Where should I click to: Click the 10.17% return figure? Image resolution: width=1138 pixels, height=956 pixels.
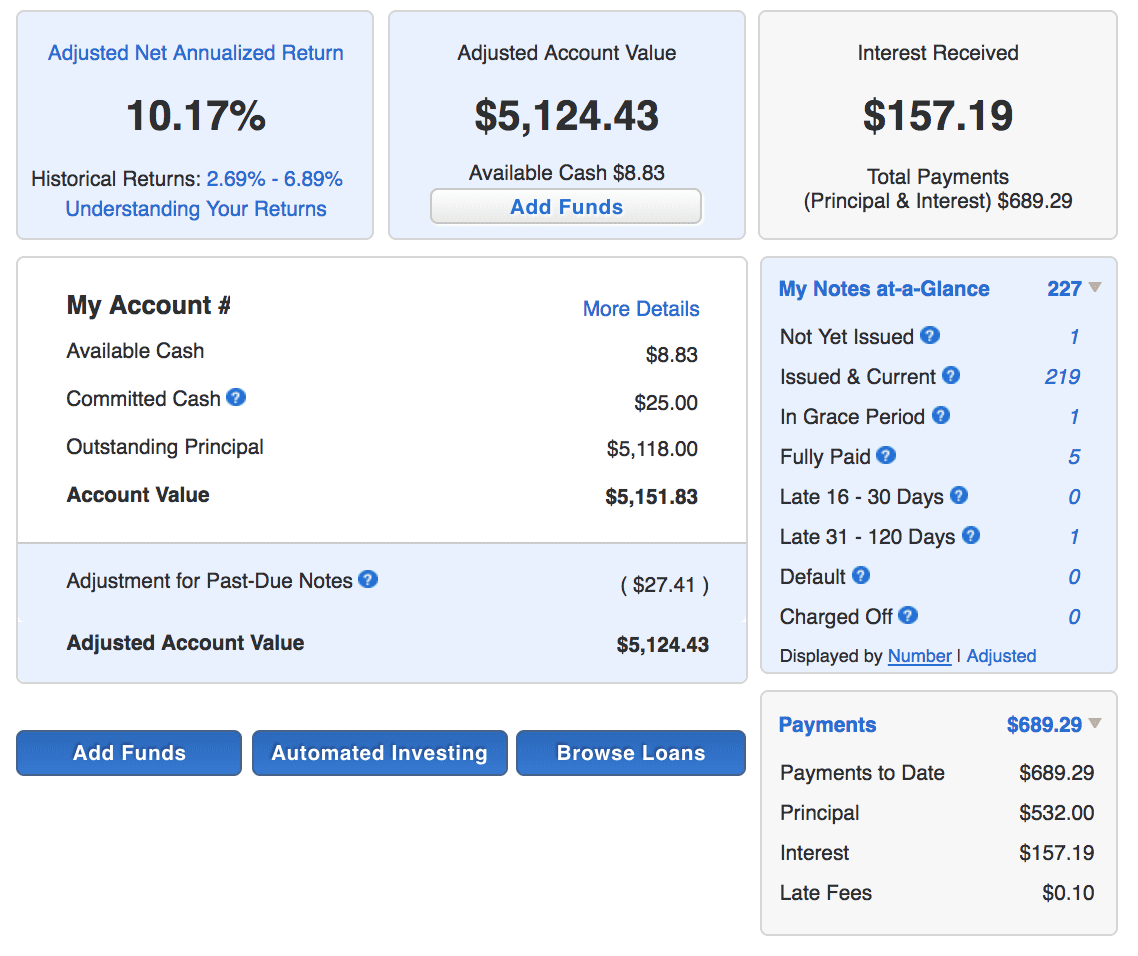pos(196,115)
